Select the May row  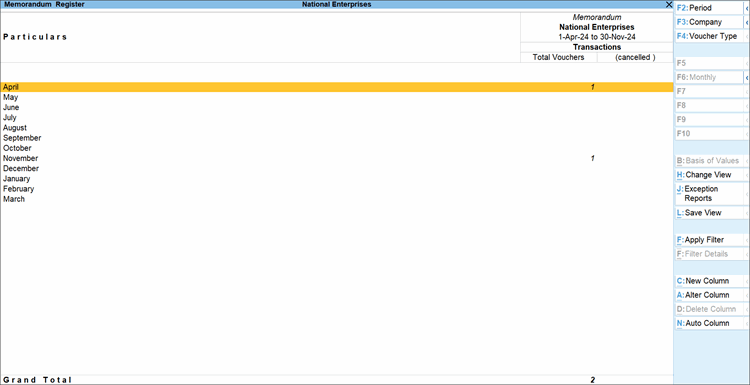tap(337, 97)
